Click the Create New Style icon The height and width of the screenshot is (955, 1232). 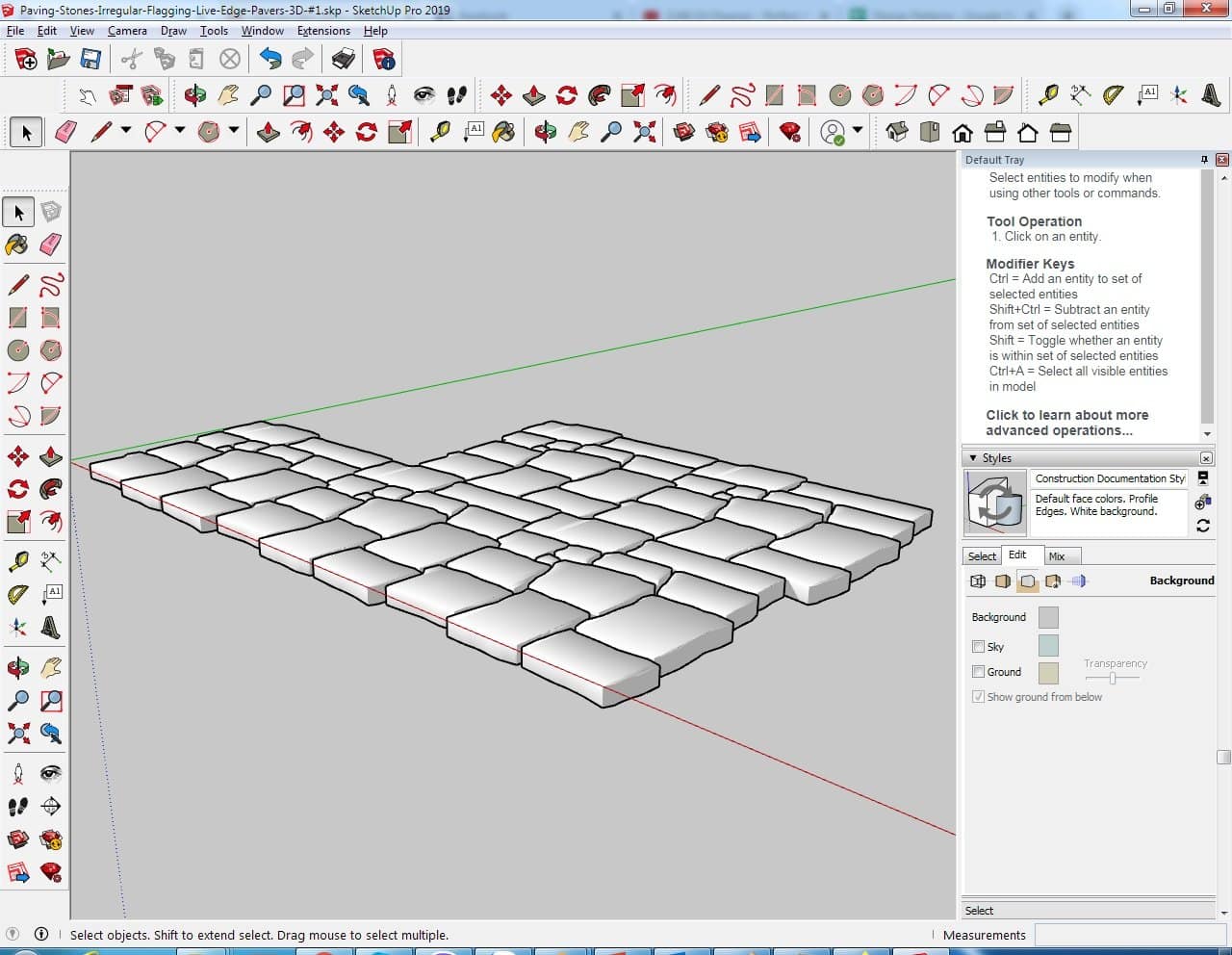(x=1203, y=503)
